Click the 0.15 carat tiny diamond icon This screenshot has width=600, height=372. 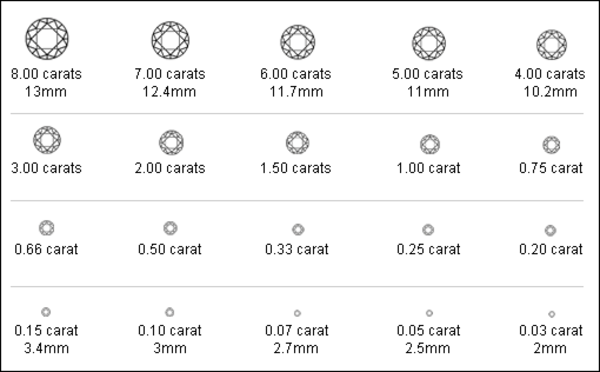click(46, 312)
